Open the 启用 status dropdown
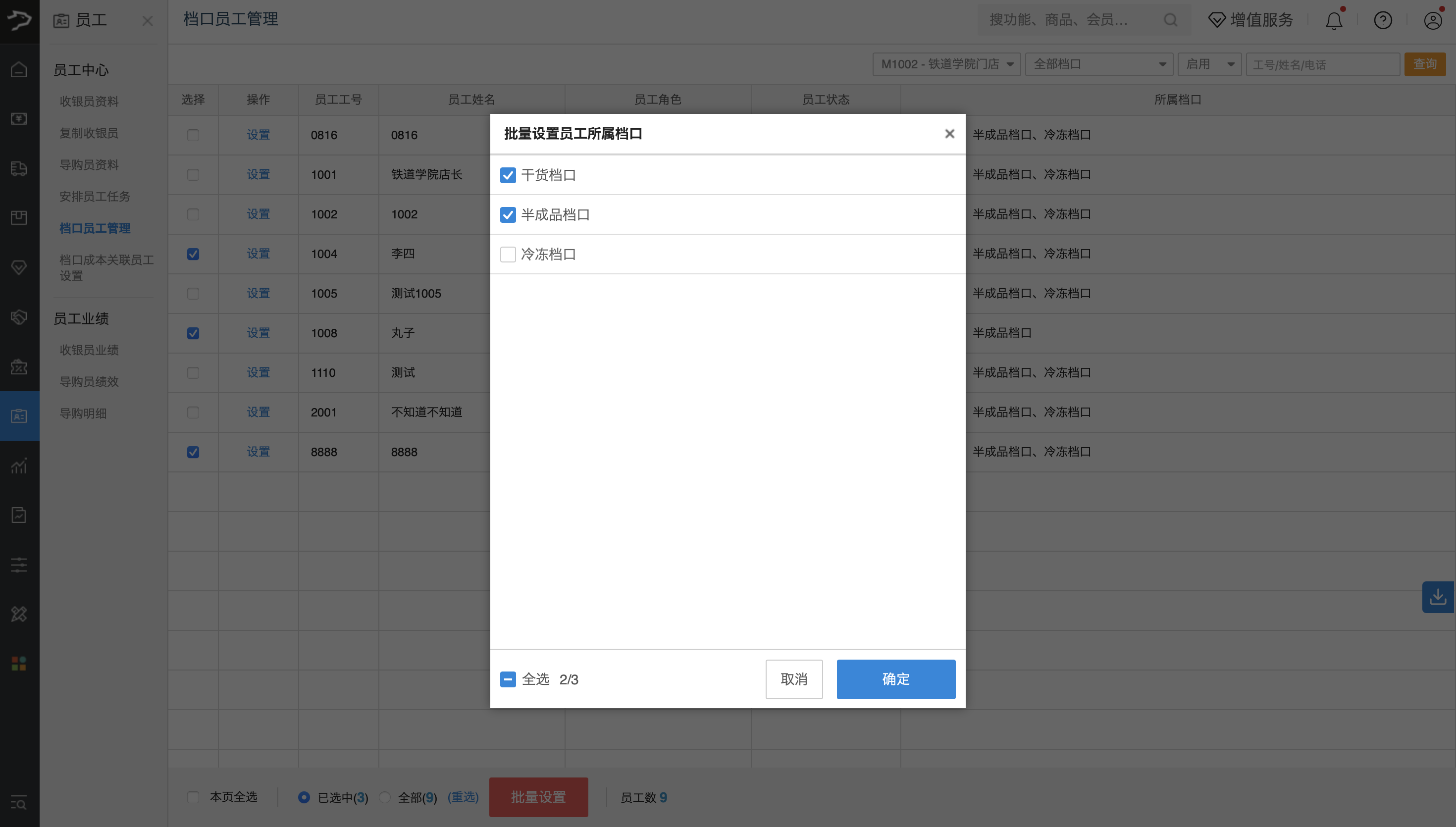Screen dimensions: 1456x827 pos(1209,64)
